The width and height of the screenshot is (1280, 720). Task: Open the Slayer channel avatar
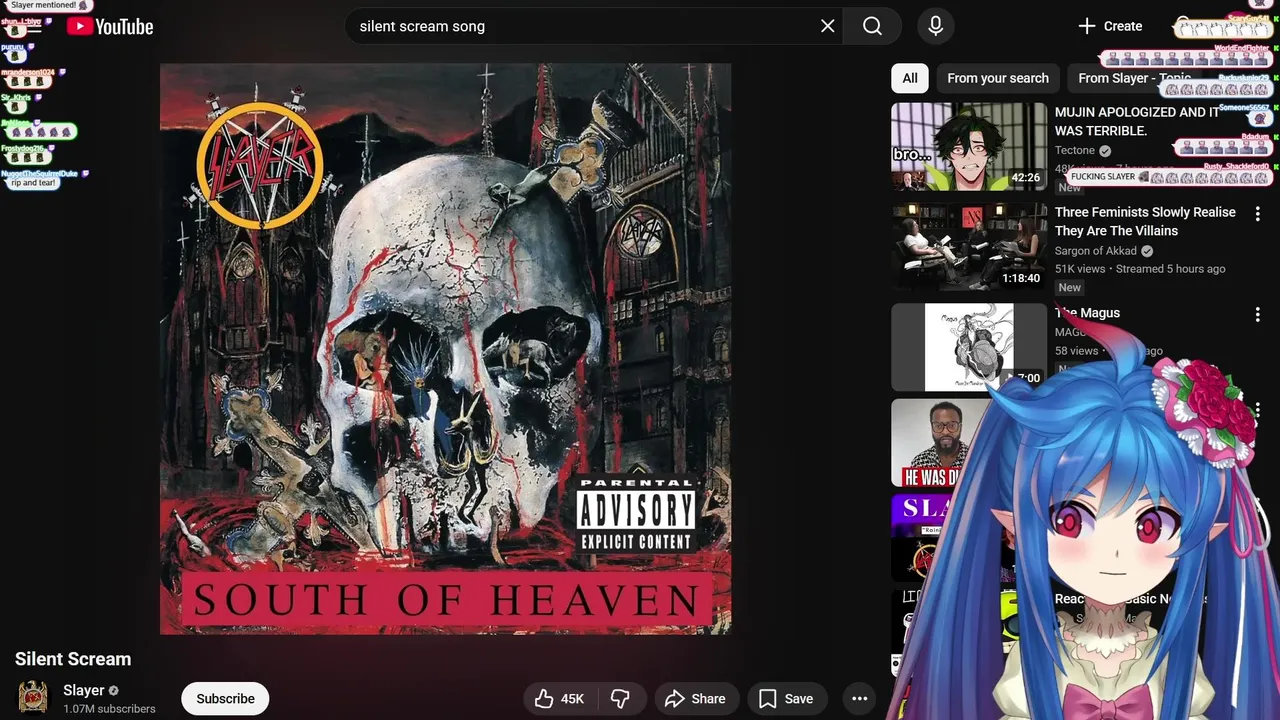coord(33,698)
